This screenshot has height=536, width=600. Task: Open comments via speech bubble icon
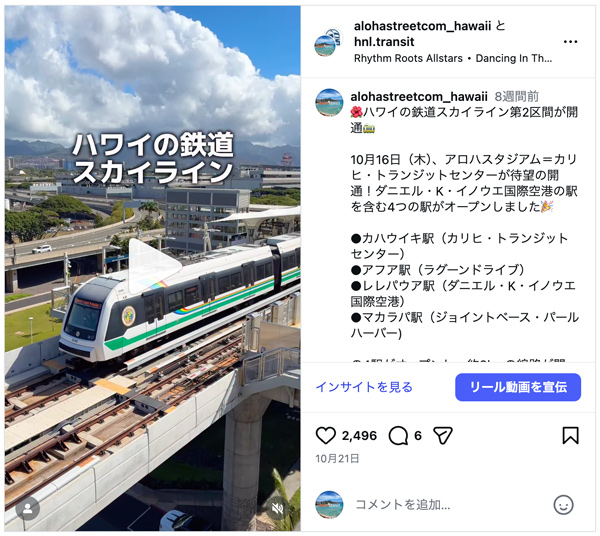[x=398, y=435]
